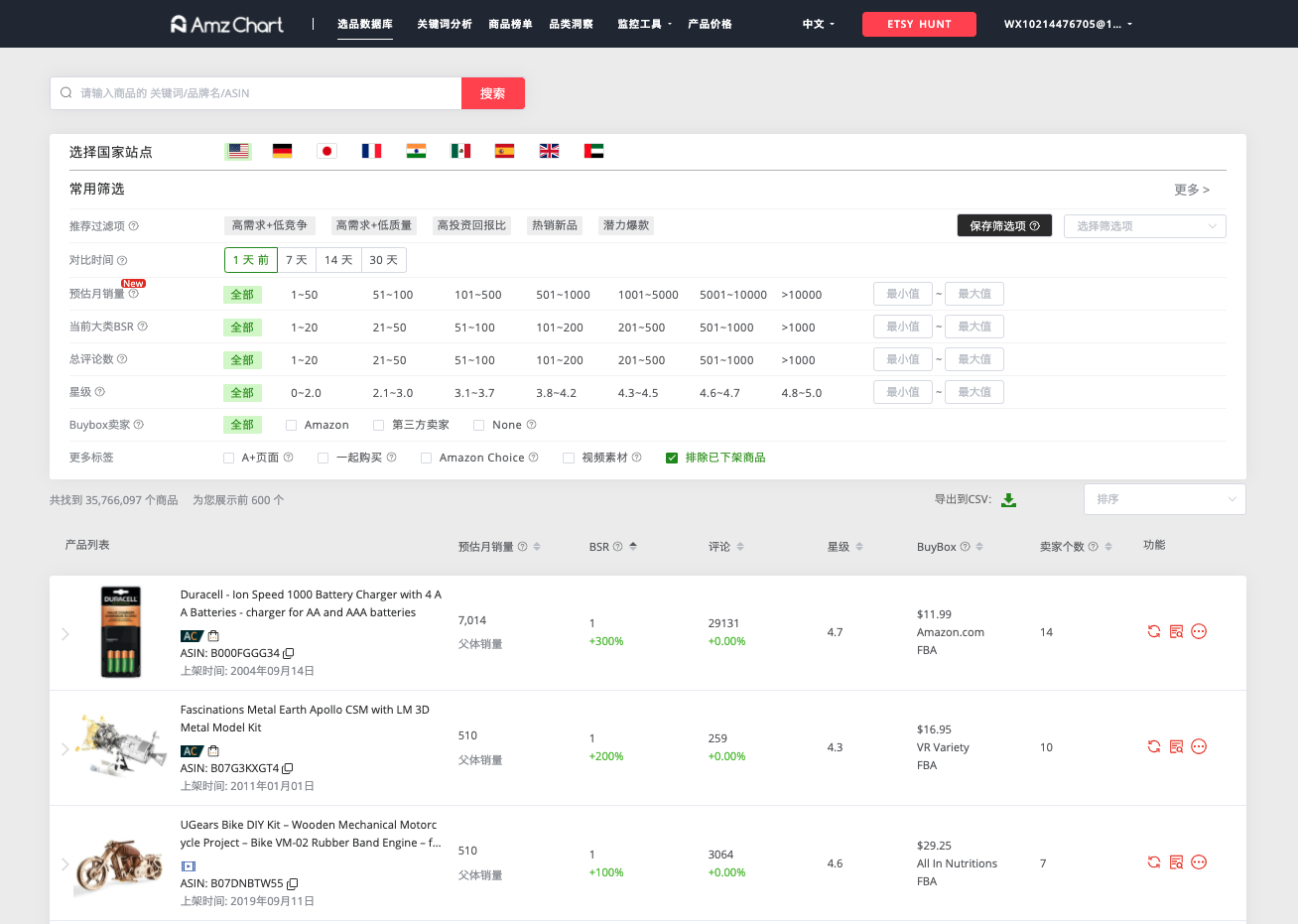1298x924 pixels.
Task: Select the France flag site
Action: (x=372, y=151)
